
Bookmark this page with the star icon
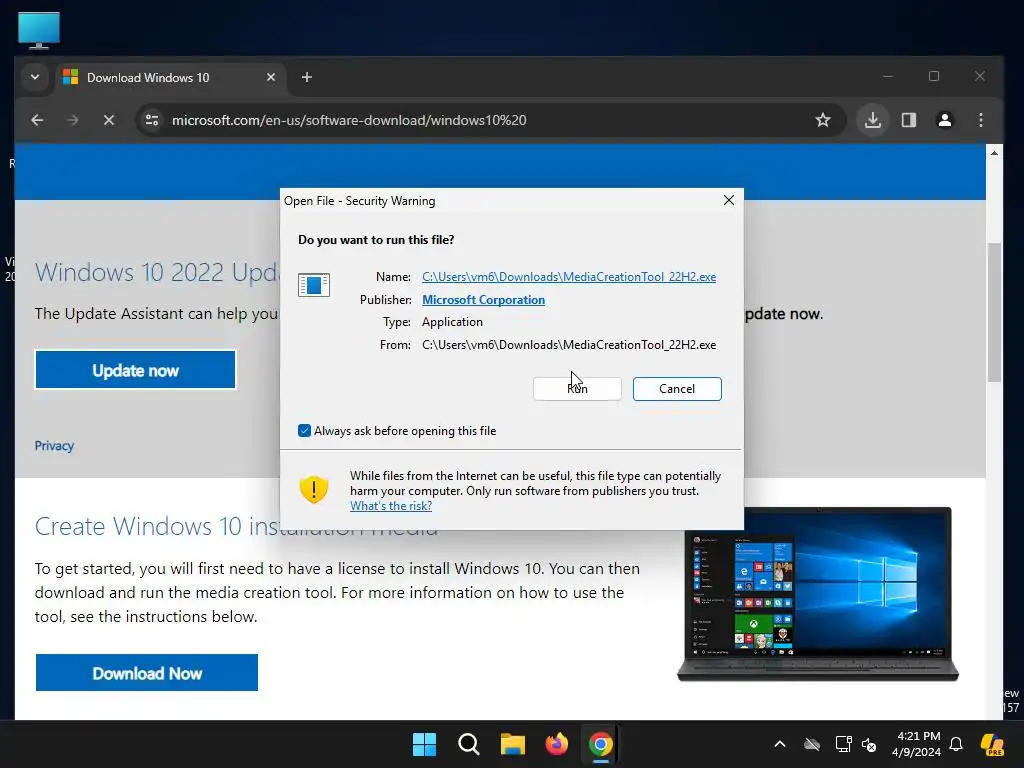pos(823,120)
